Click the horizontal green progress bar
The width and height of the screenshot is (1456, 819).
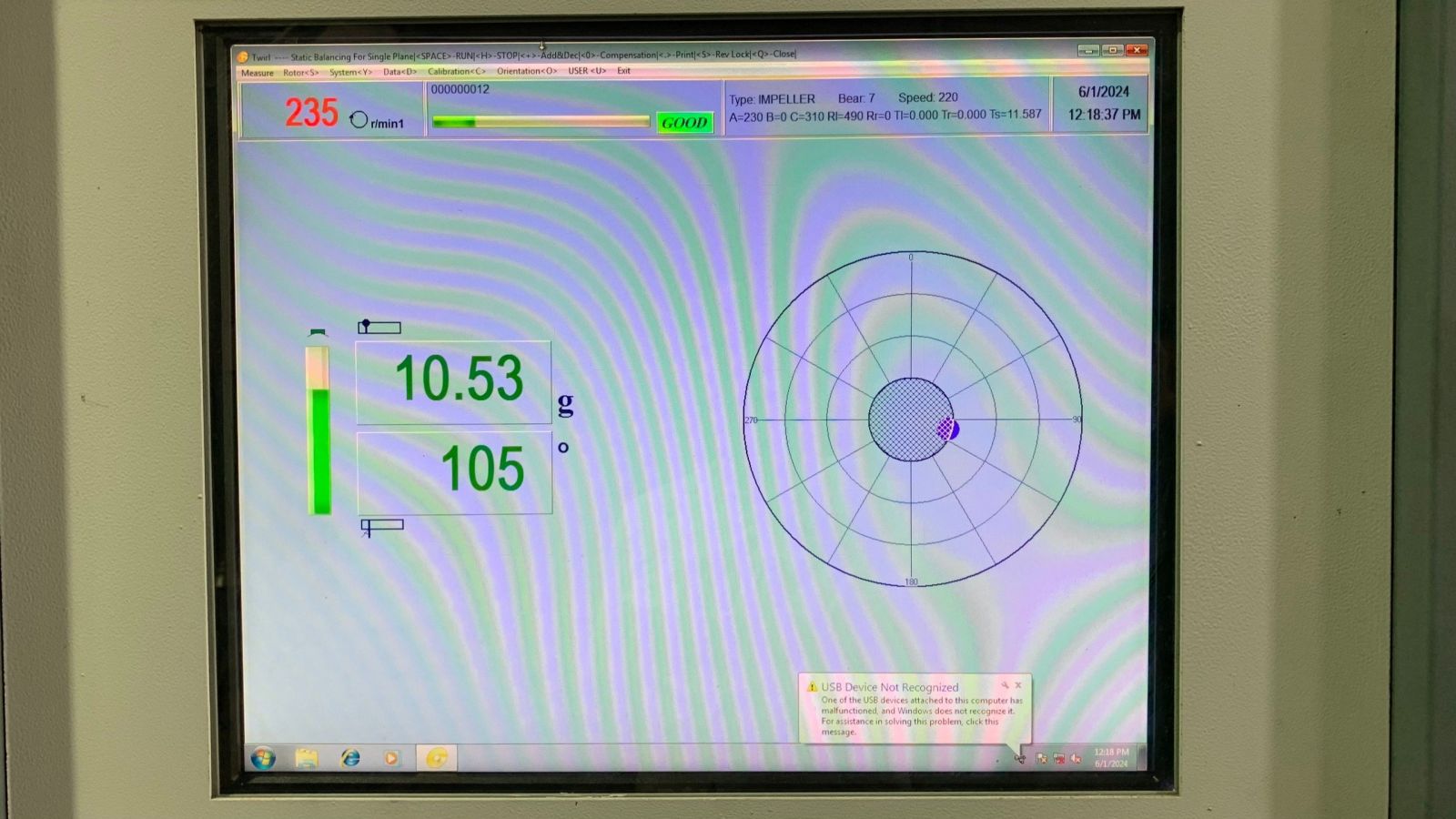[x=541, y=122]
